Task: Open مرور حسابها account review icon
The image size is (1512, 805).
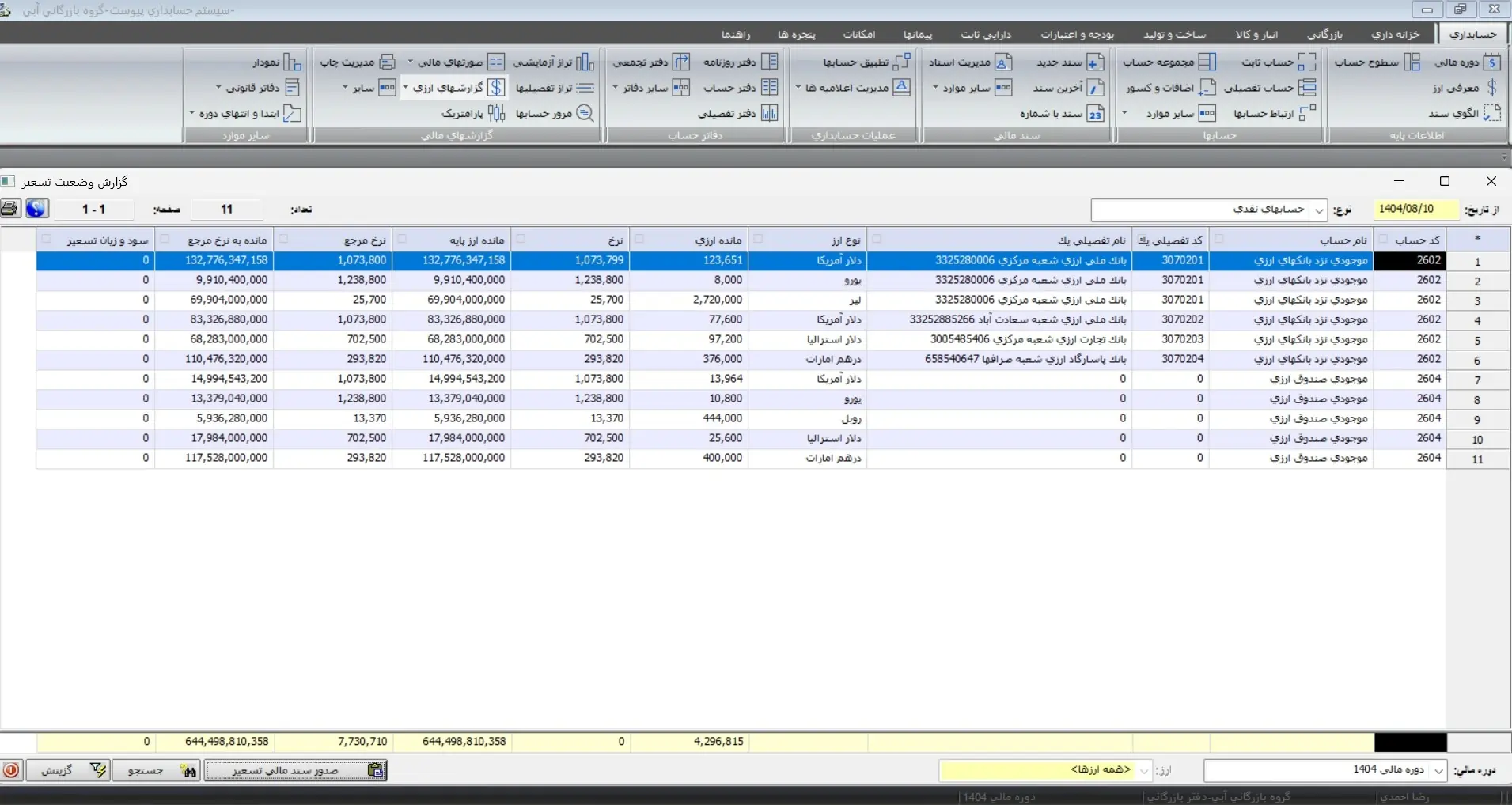Action: pos(585,114)
